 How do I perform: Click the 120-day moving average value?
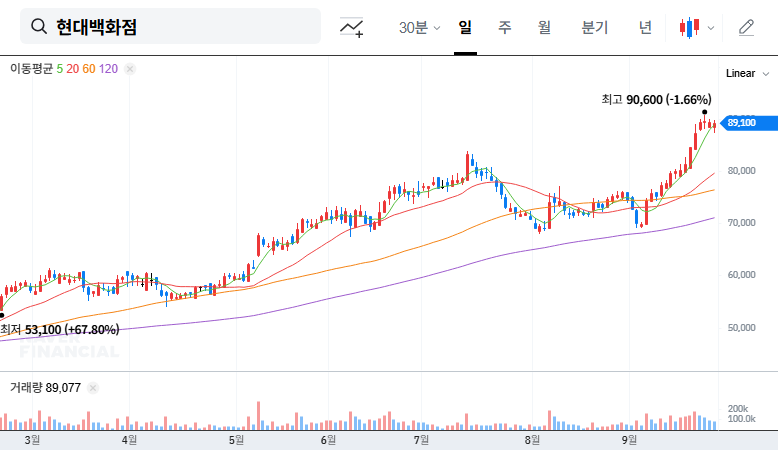click(x=108, y=68)
